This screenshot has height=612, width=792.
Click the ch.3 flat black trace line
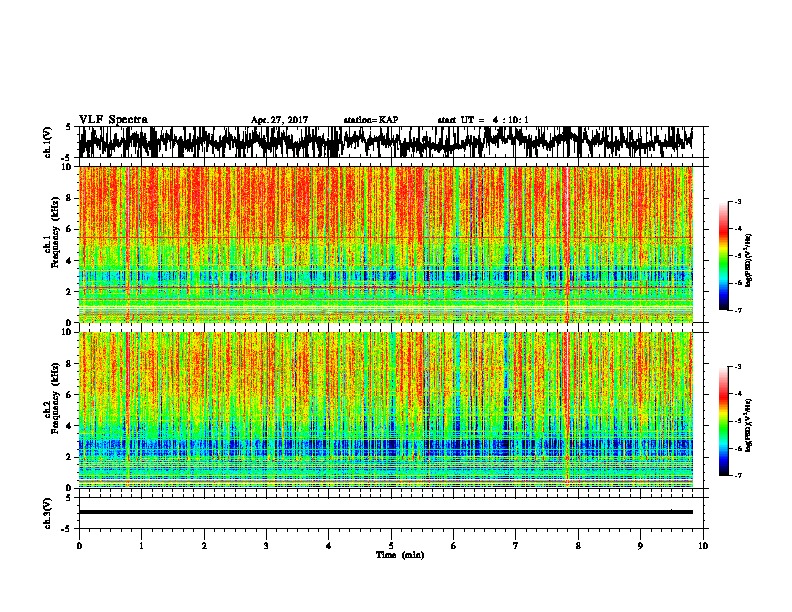(x=385, y=512)
